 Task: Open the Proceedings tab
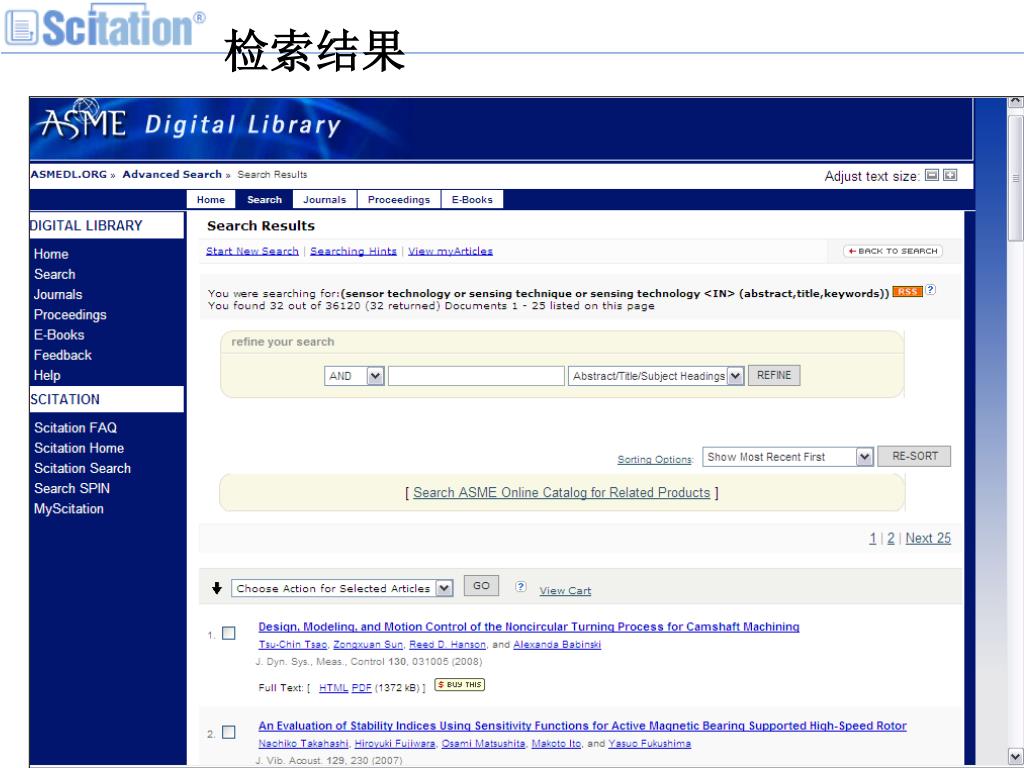[x=399, y=200]
